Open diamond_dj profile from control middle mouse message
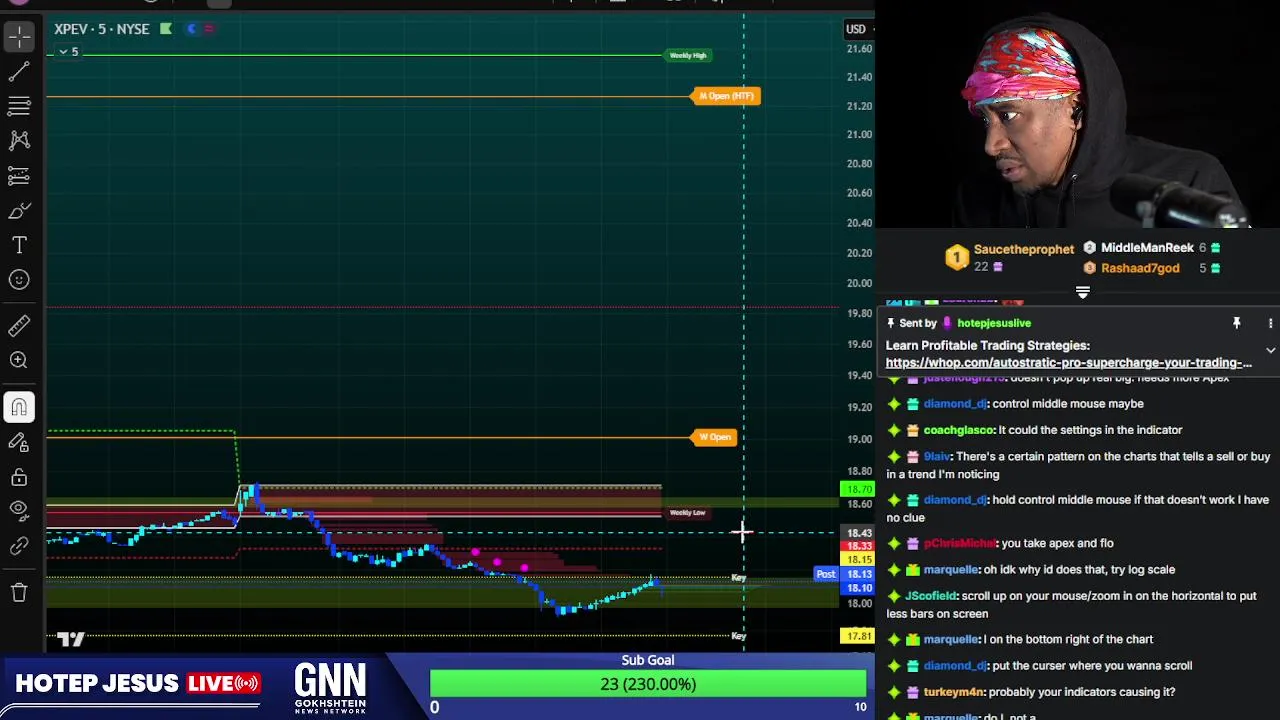This screenshot has width=1280, height=720. 954,404
